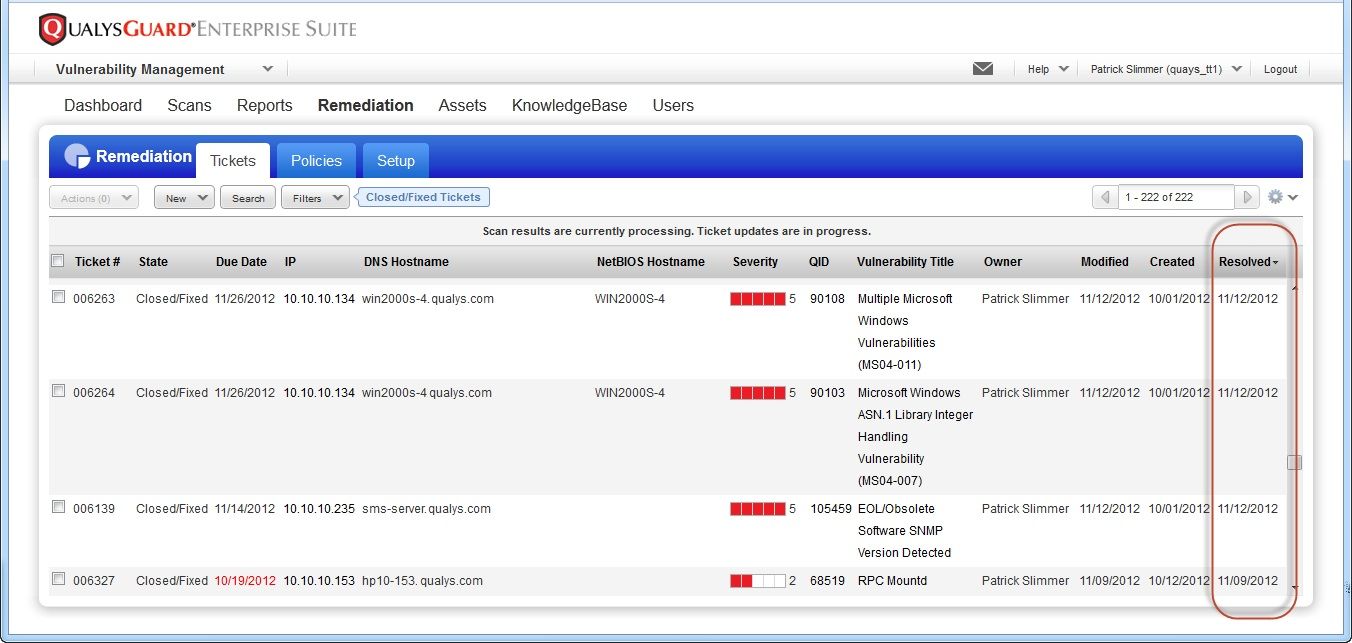Click ticket number 006264
Viewport: 1352px width, 643px height.
coord(94,393)
